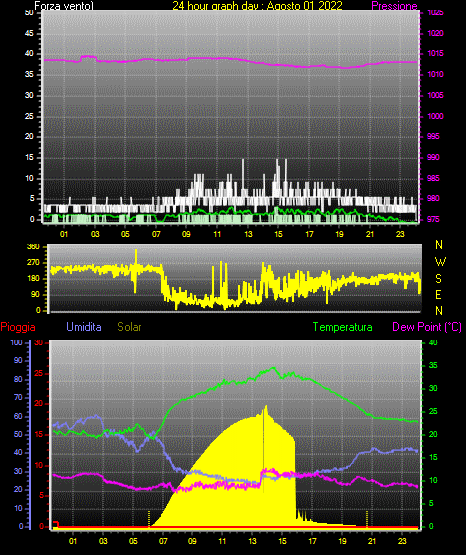Click the green temperature peak

point(274,368)
